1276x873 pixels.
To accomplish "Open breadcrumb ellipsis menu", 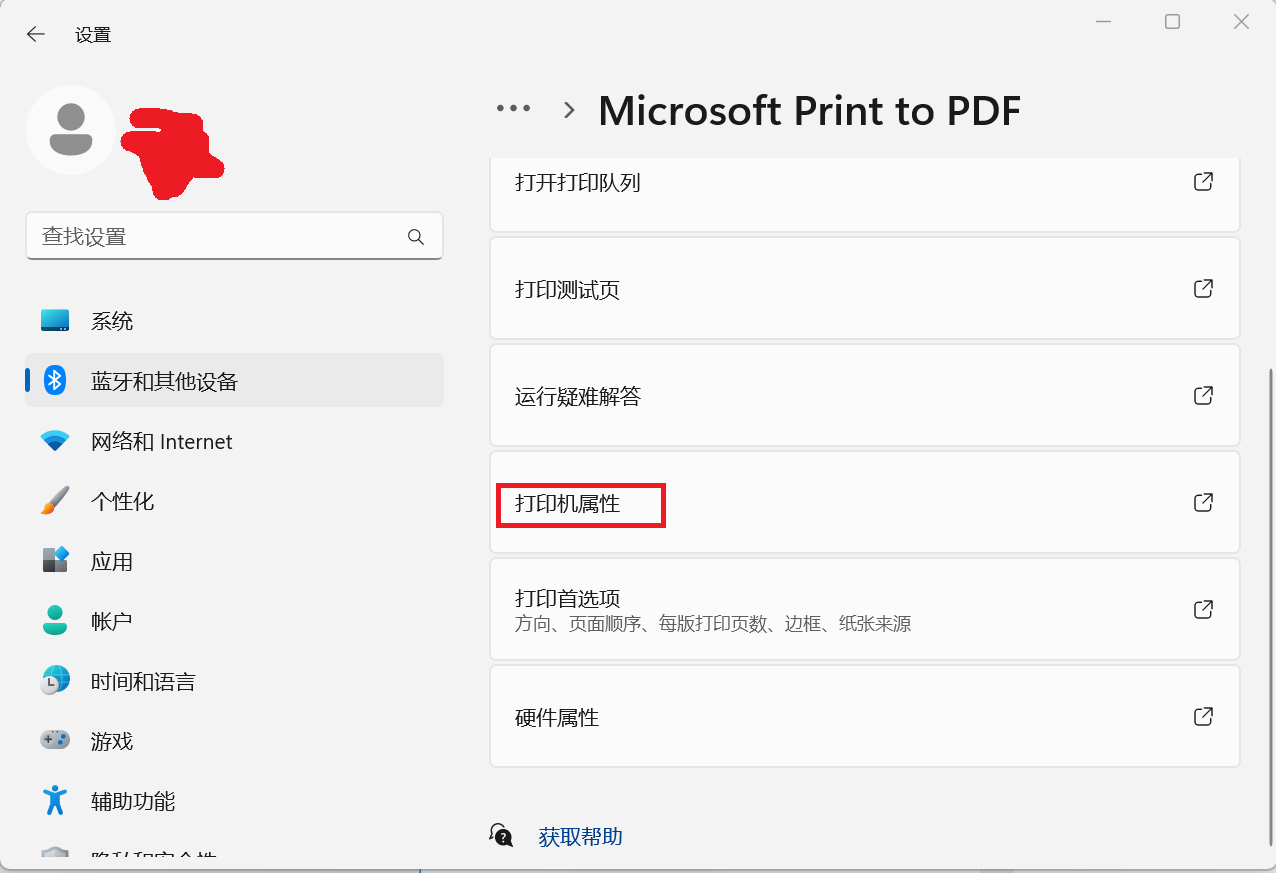I will [514, 109].
